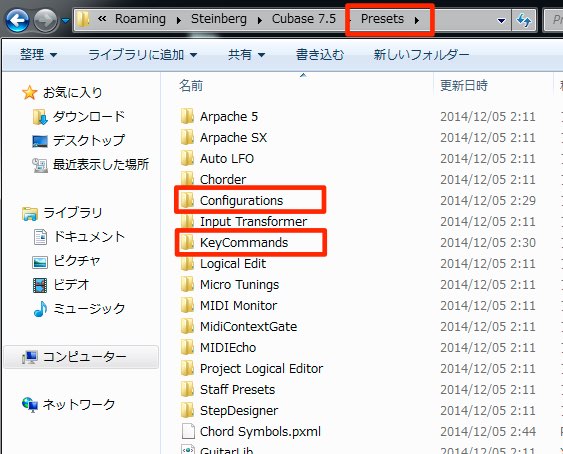The image size is (563, 454).
Task: Open the Configurations folder icon
Action: click(x=187, y=200)
